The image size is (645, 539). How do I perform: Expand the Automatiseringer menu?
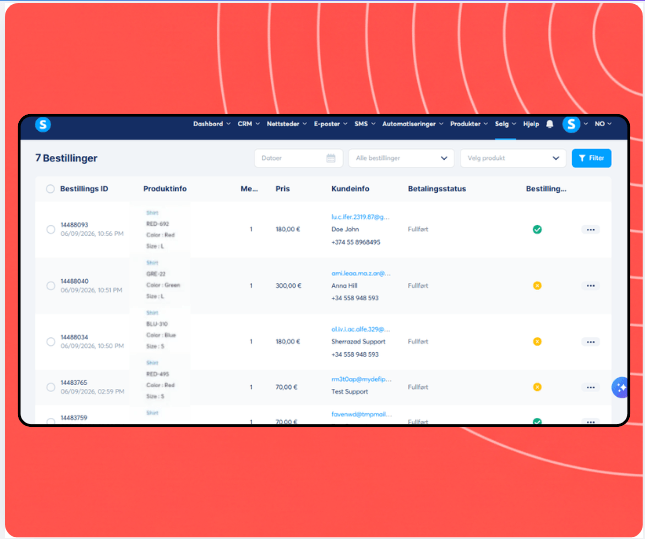click(x=413, y=124)
